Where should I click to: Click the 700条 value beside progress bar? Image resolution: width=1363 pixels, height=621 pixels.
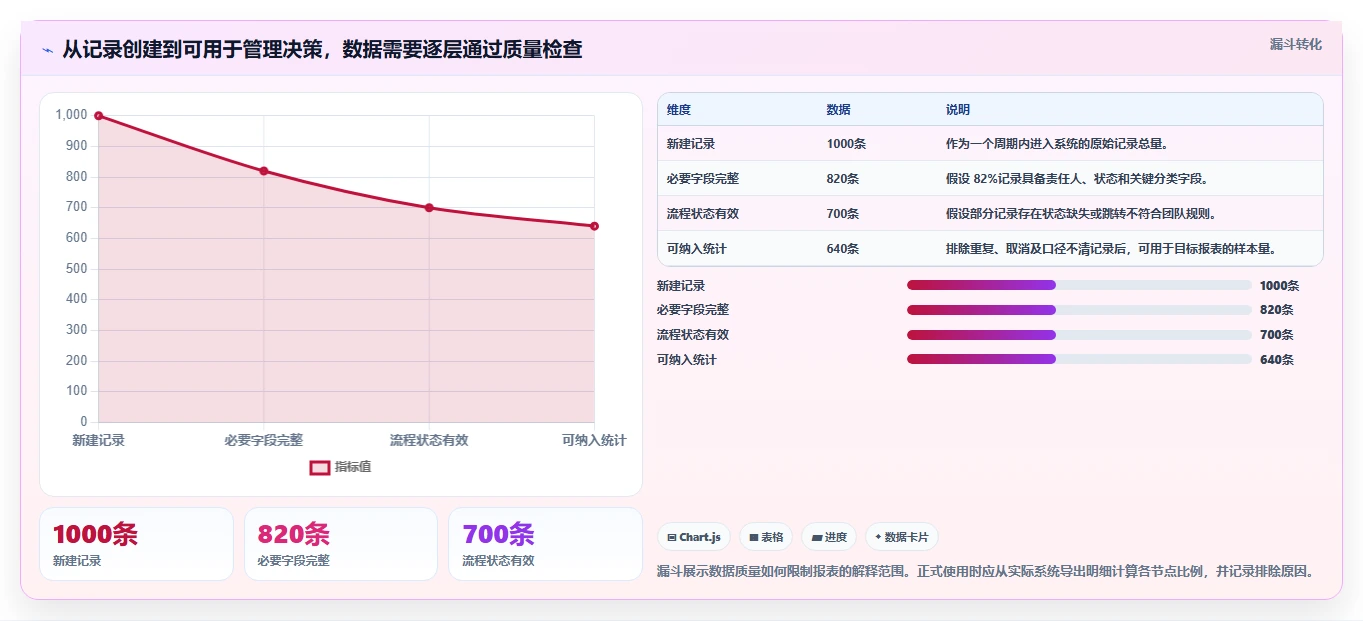click(x=1276, y=335)
